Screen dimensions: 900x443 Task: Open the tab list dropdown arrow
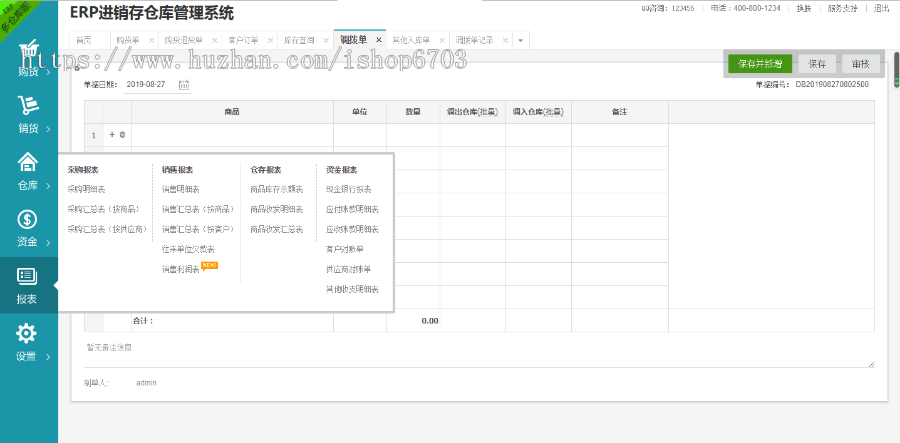(x=520, y=40)
